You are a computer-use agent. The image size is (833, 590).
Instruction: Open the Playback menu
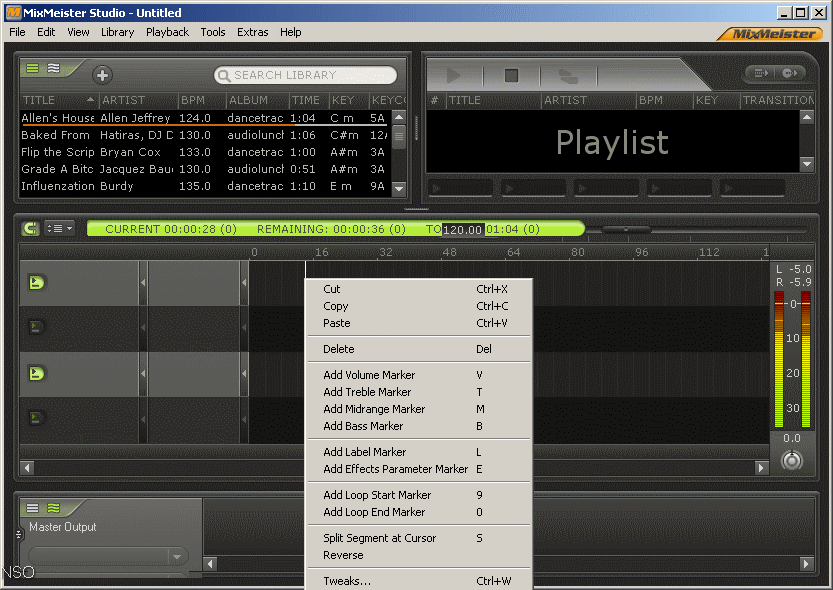pyautogui.click(x=167, y=32)
